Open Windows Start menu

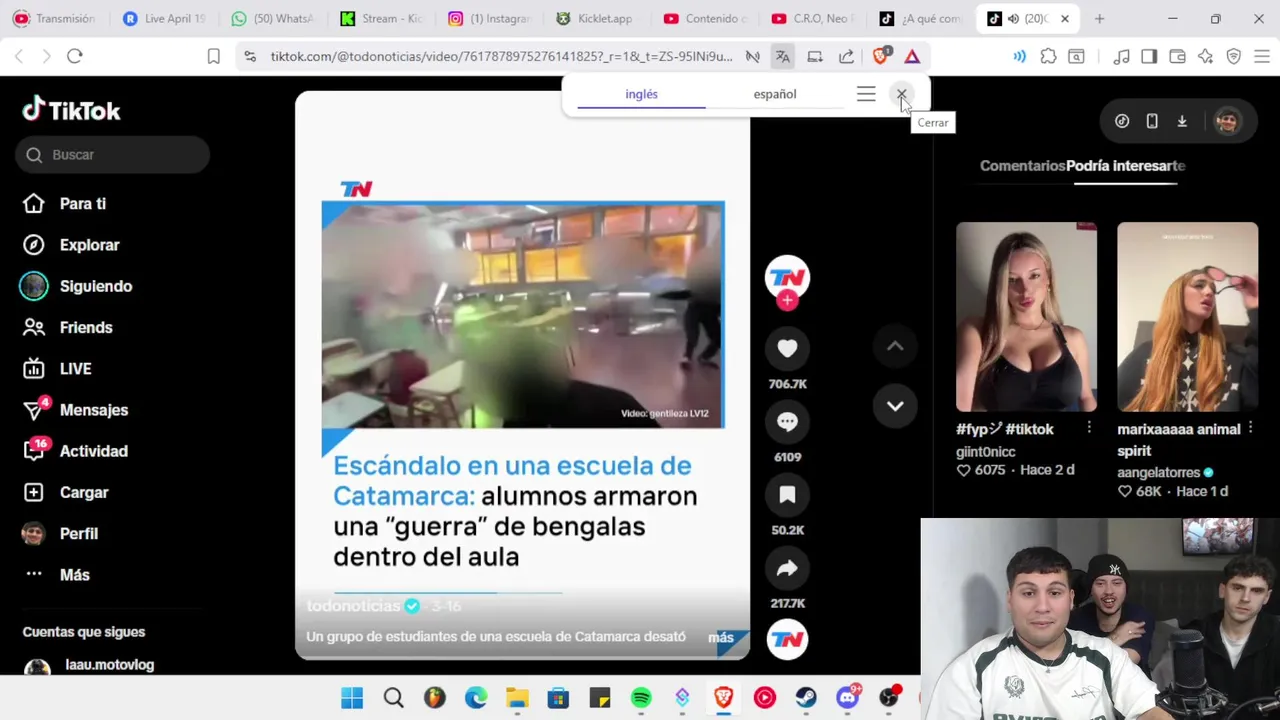(352, 698)
